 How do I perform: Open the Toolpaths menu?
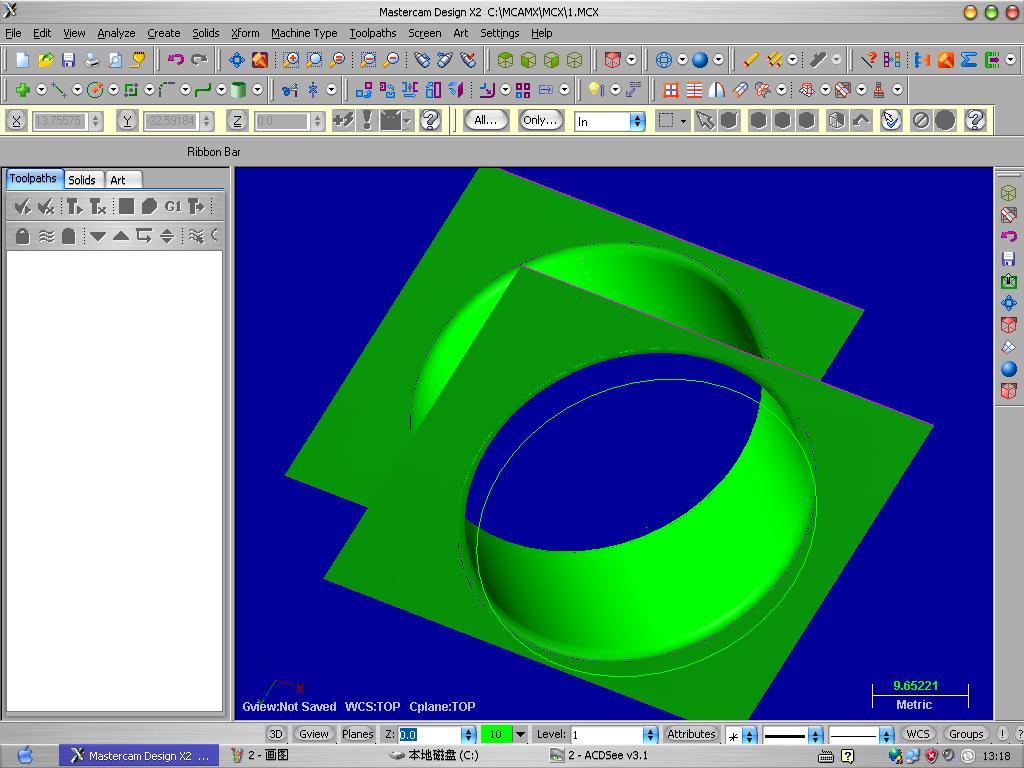[x=373, y=33]
